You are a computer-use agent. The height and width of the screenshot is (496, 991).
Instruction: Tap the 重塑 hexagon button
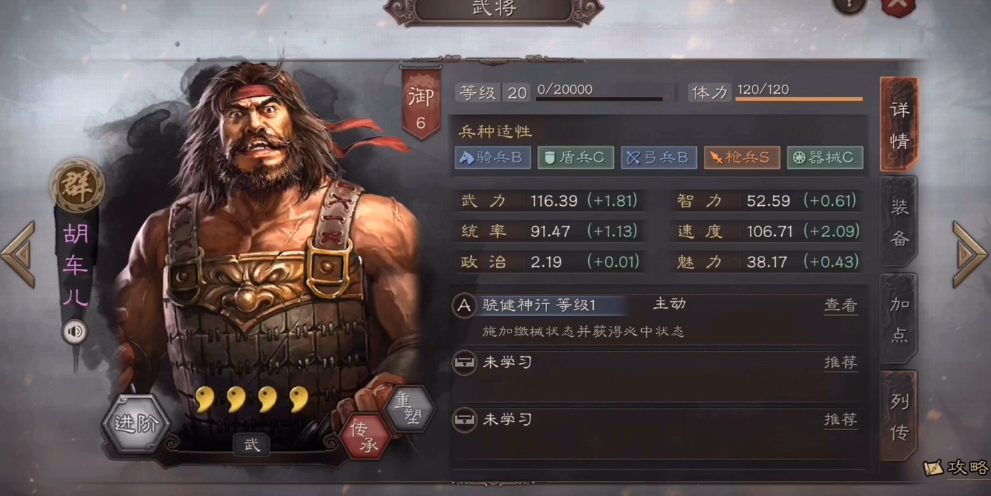pos(410,409)
